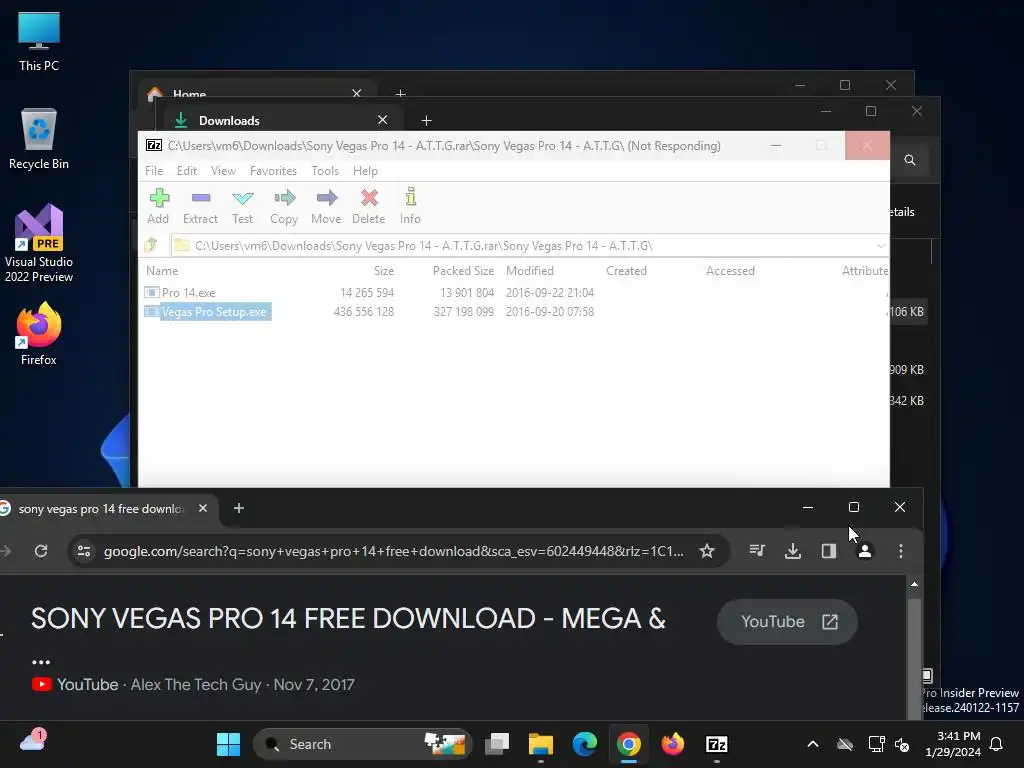This screenshot has height=768, width=1024.
Task: Close the Downloads tab in File Explorer
Action: click(383, 120)
